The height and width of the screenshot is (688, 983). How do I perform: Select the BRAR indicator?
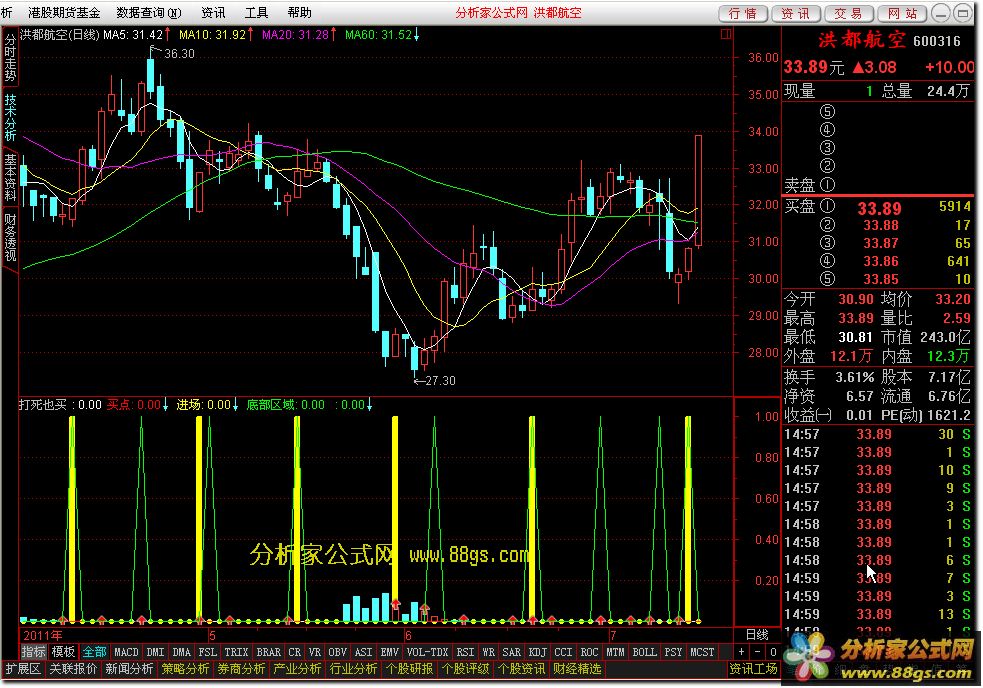point(269,652)
